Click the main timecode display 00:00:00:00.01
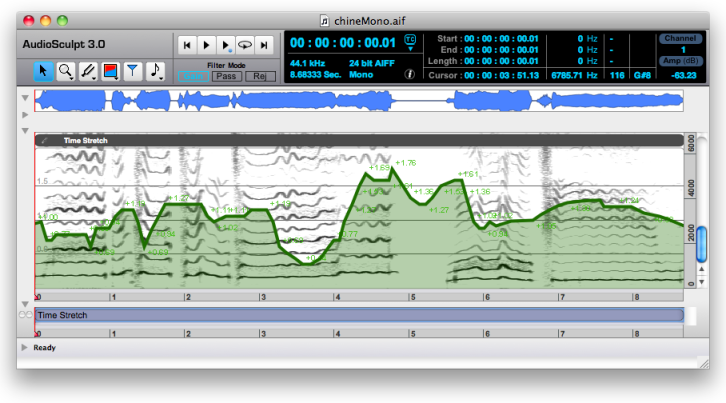This screenshot has width=726, height=403. [343, 43]
